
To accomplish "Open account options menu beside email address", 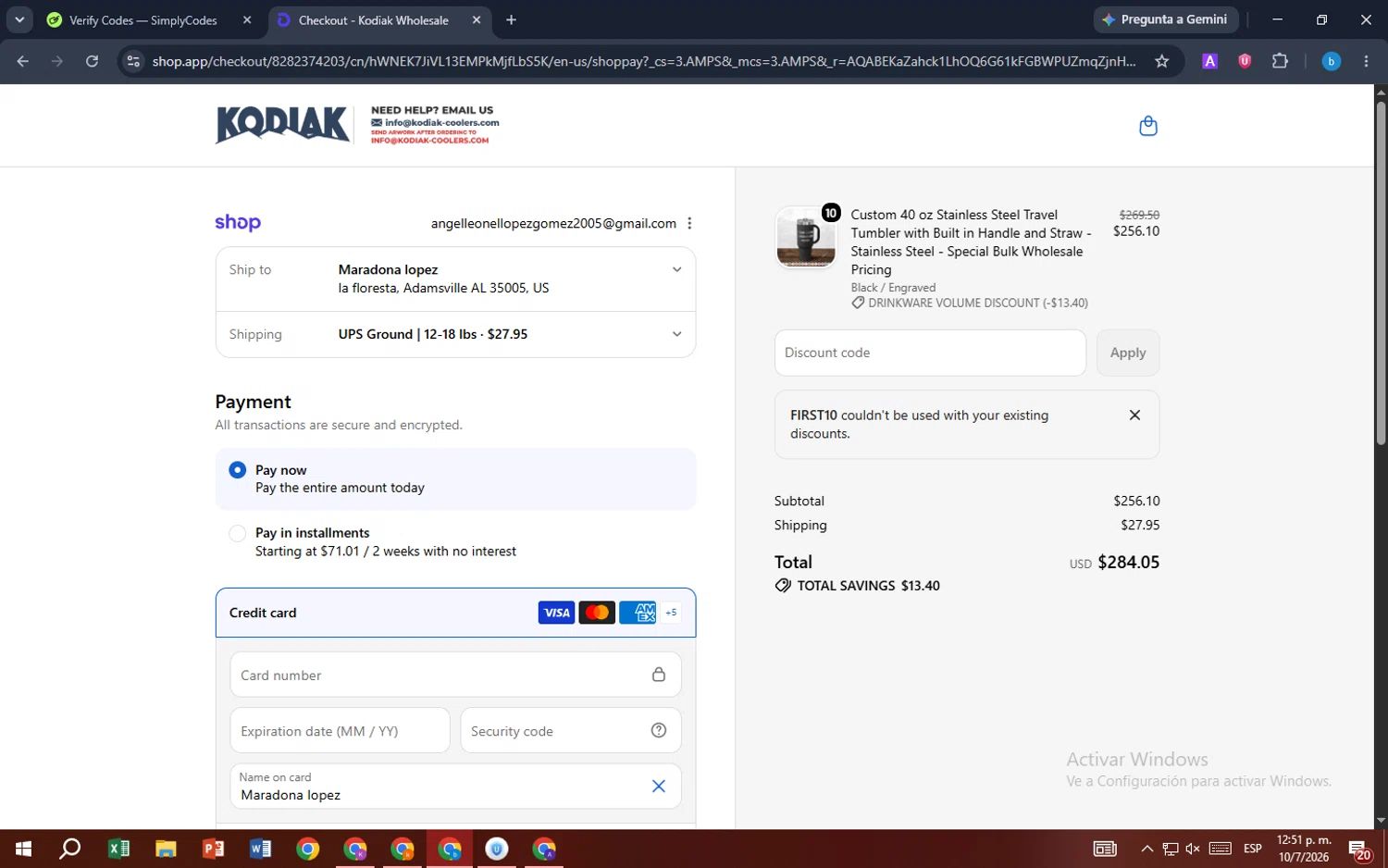I will [x=689, y=223].
